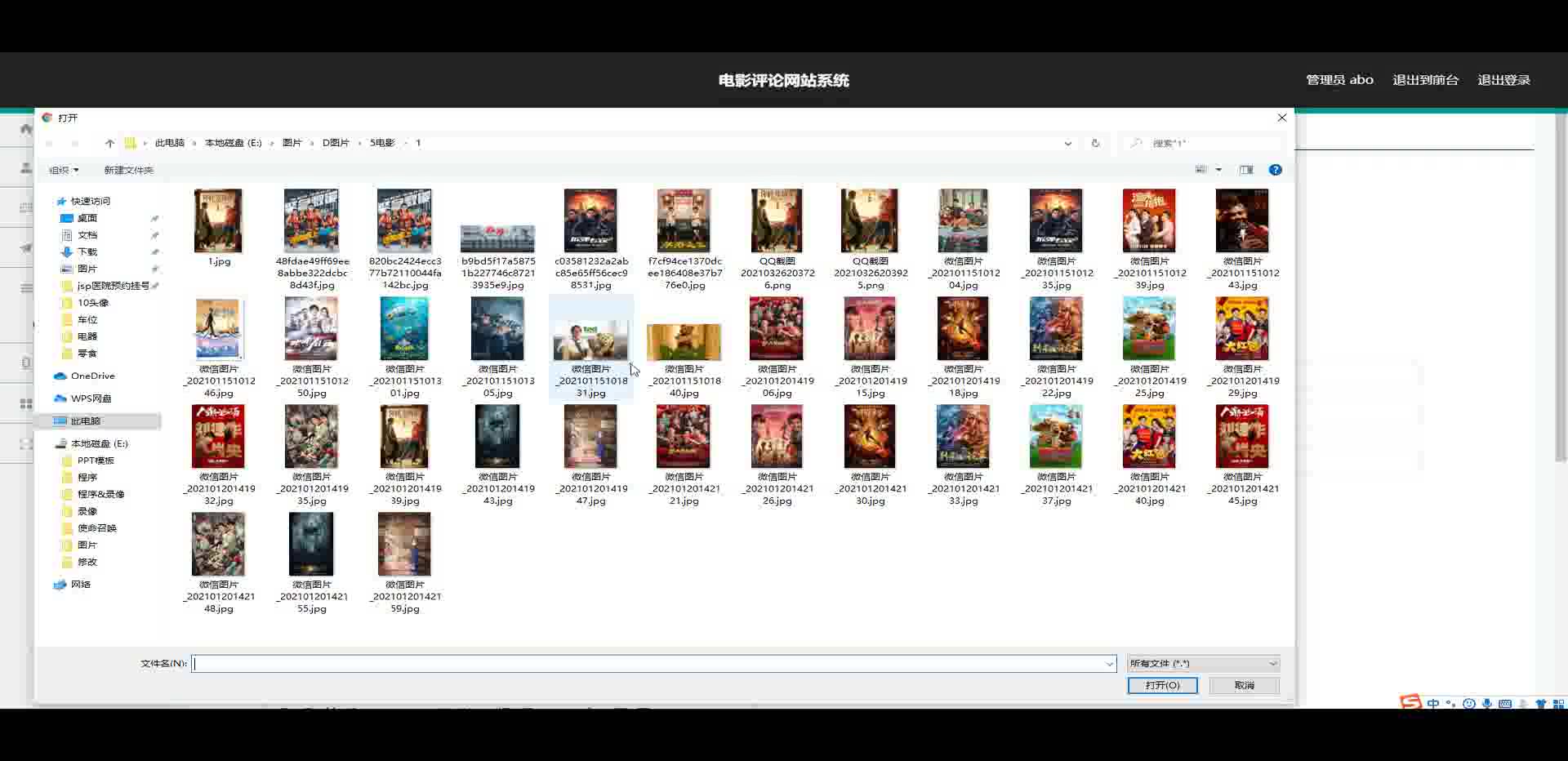Open the 零食 folder in the sidebar
The width and height of the screenshot is (1568, 761).
pos(87,354)
